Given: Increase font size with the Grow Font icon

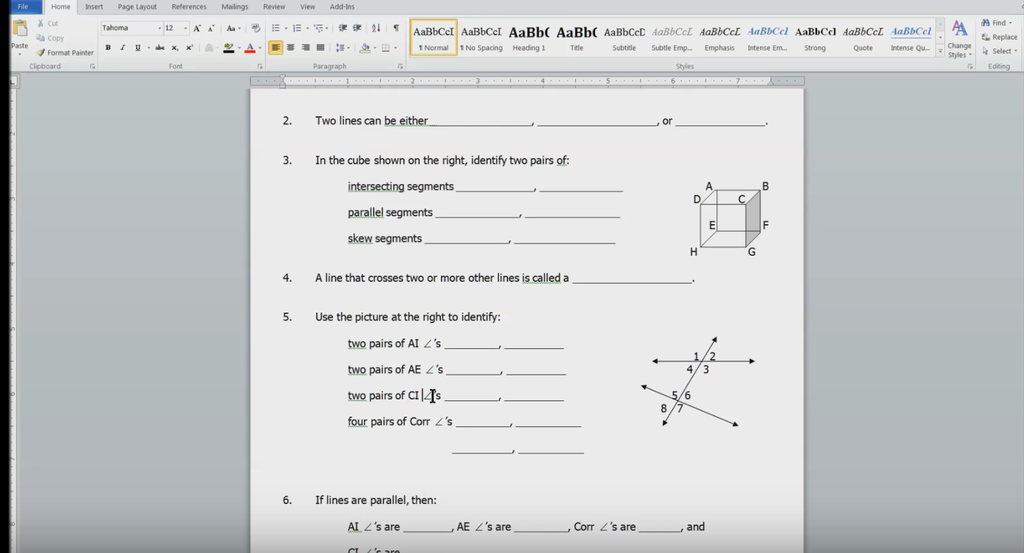Looking at the screenshot, I should pos(197,28).
